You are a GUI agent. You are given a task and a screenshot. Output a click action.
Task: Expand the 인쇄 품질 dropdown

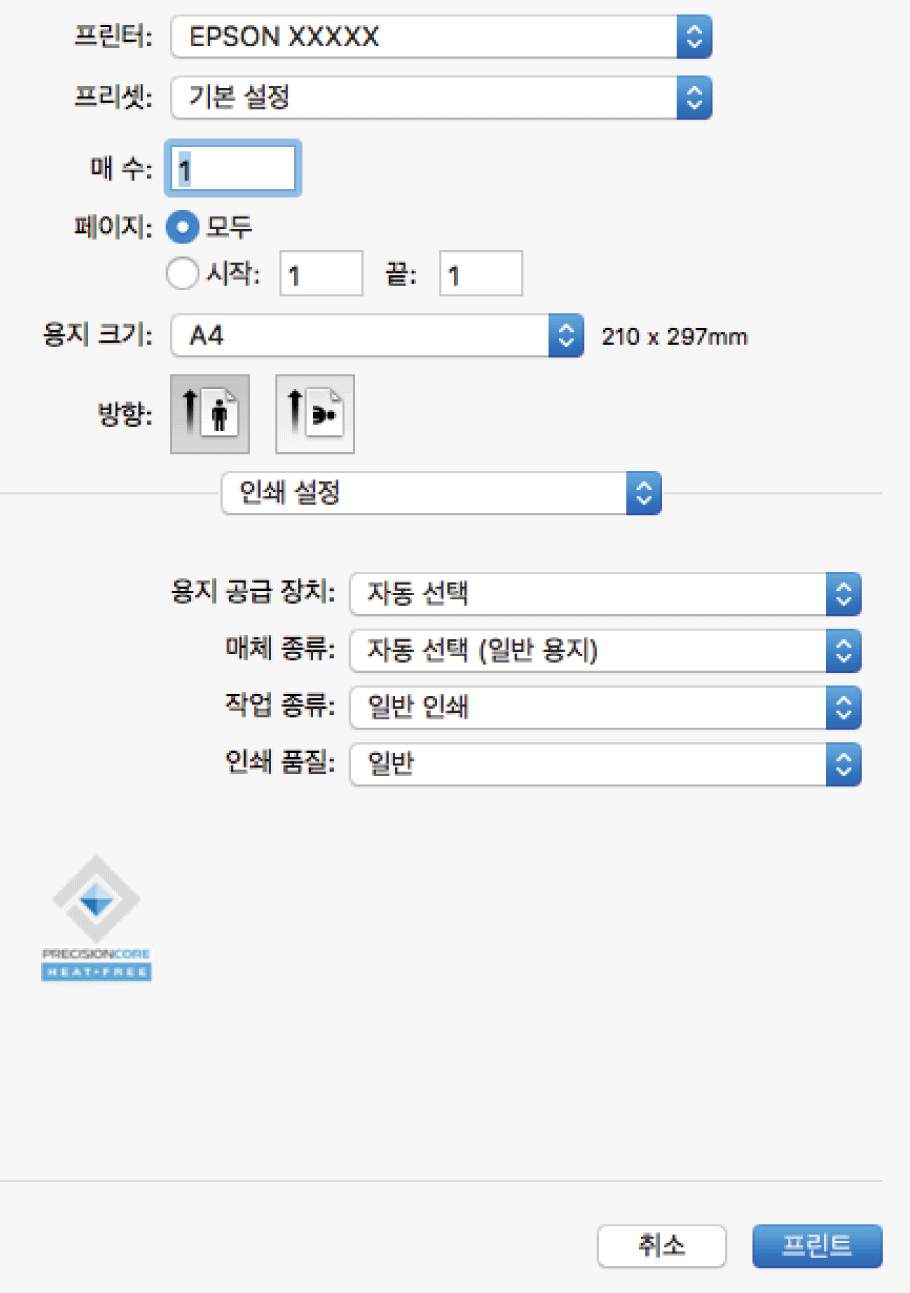pyautogui.click(x=605, y=766)
